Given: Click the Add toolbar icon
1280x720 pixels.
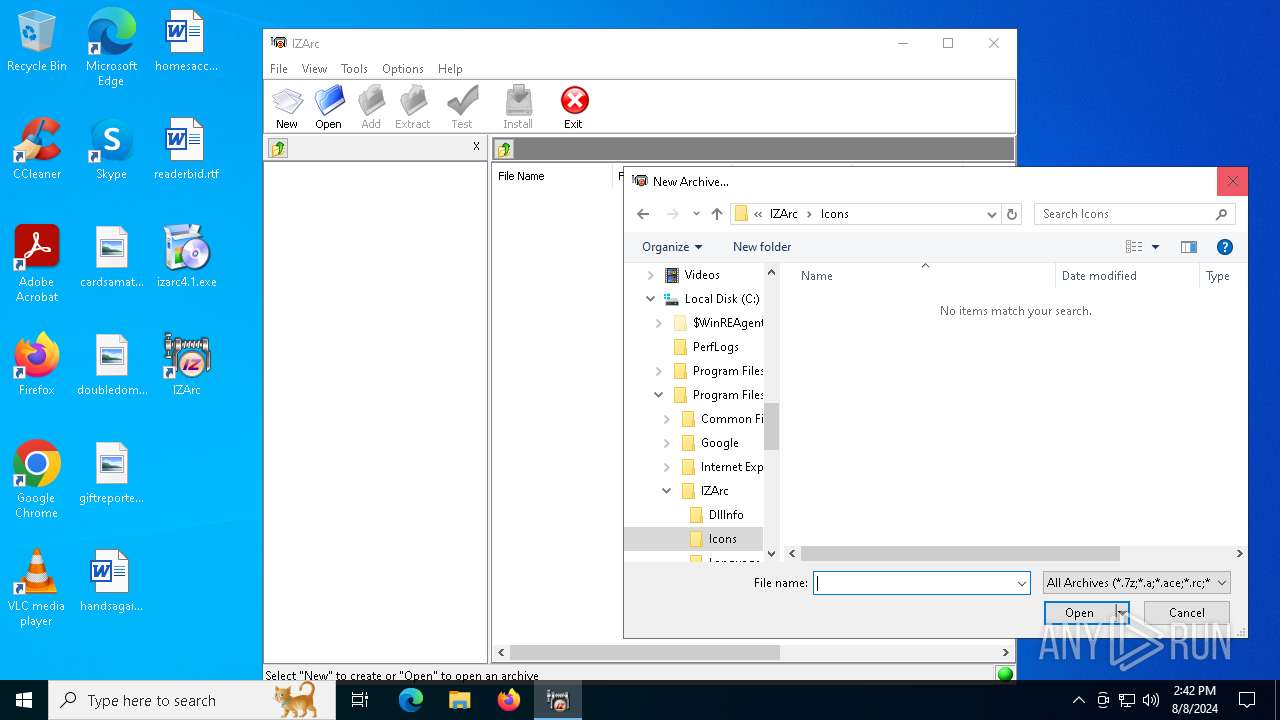Looking at the screenshot, I should click(371, 107).
